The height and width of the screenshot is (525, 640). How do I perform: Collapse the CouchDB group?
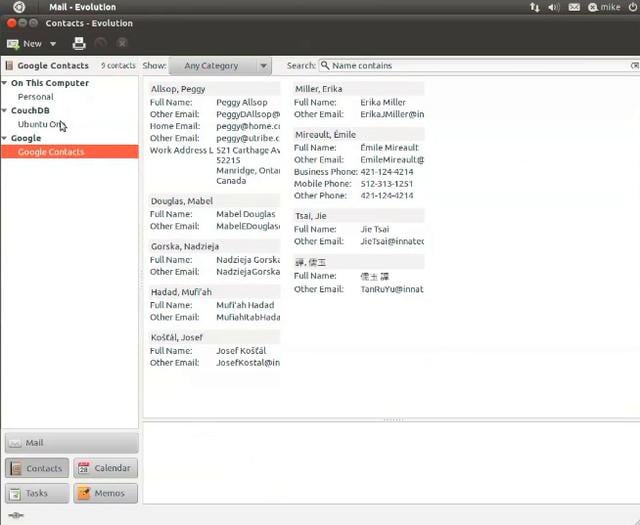[x=4, y=110]
